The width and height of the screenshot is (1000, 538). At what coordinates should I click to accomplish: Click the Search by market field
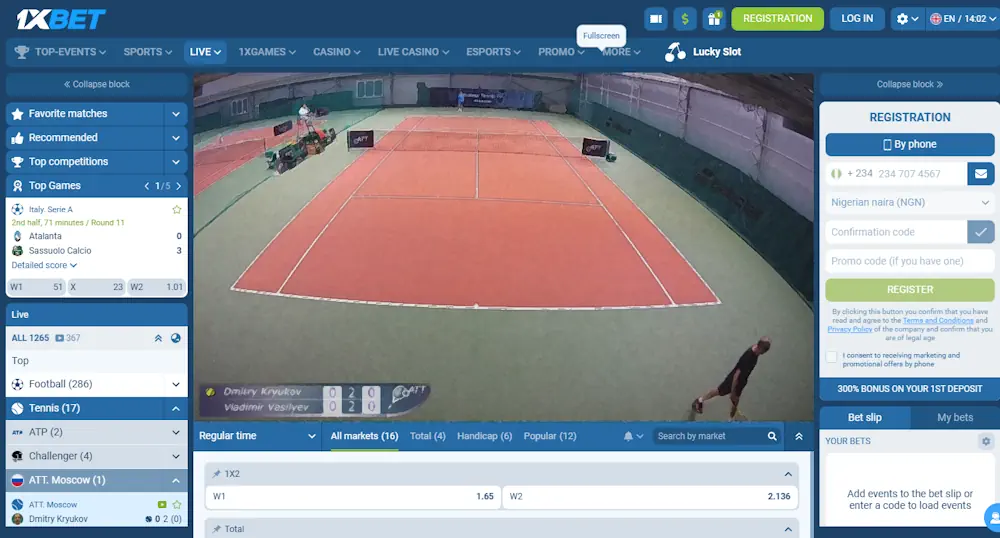[708, 436]
